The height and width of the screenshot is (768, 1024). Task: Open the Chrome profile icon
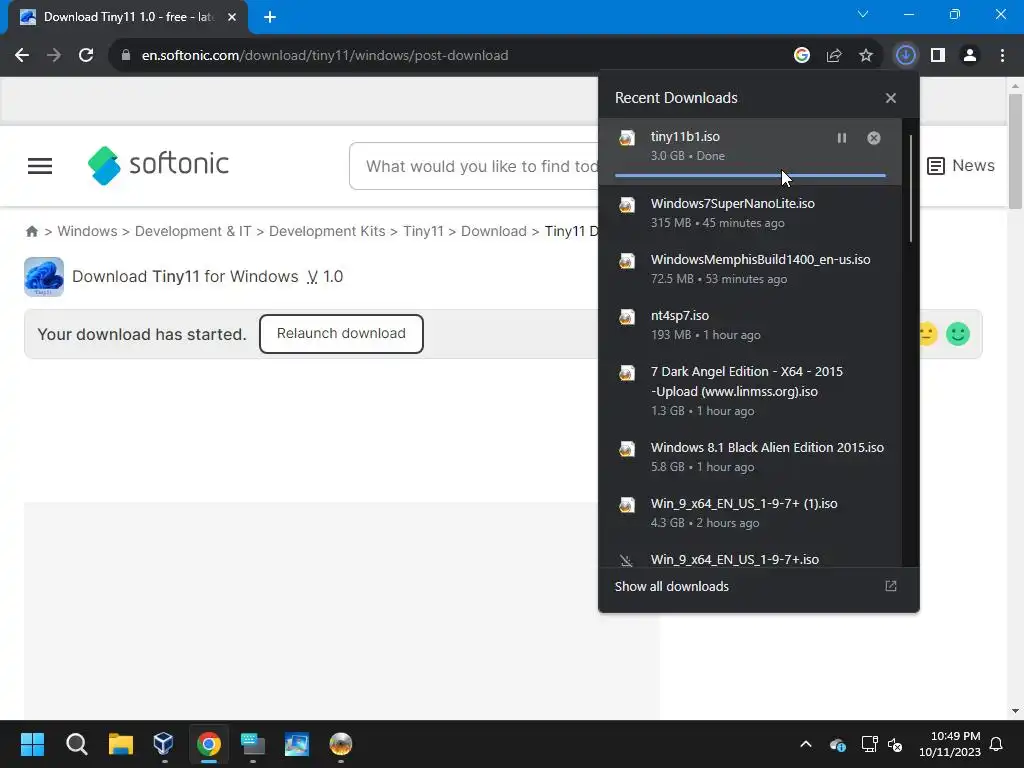(970, 56)
